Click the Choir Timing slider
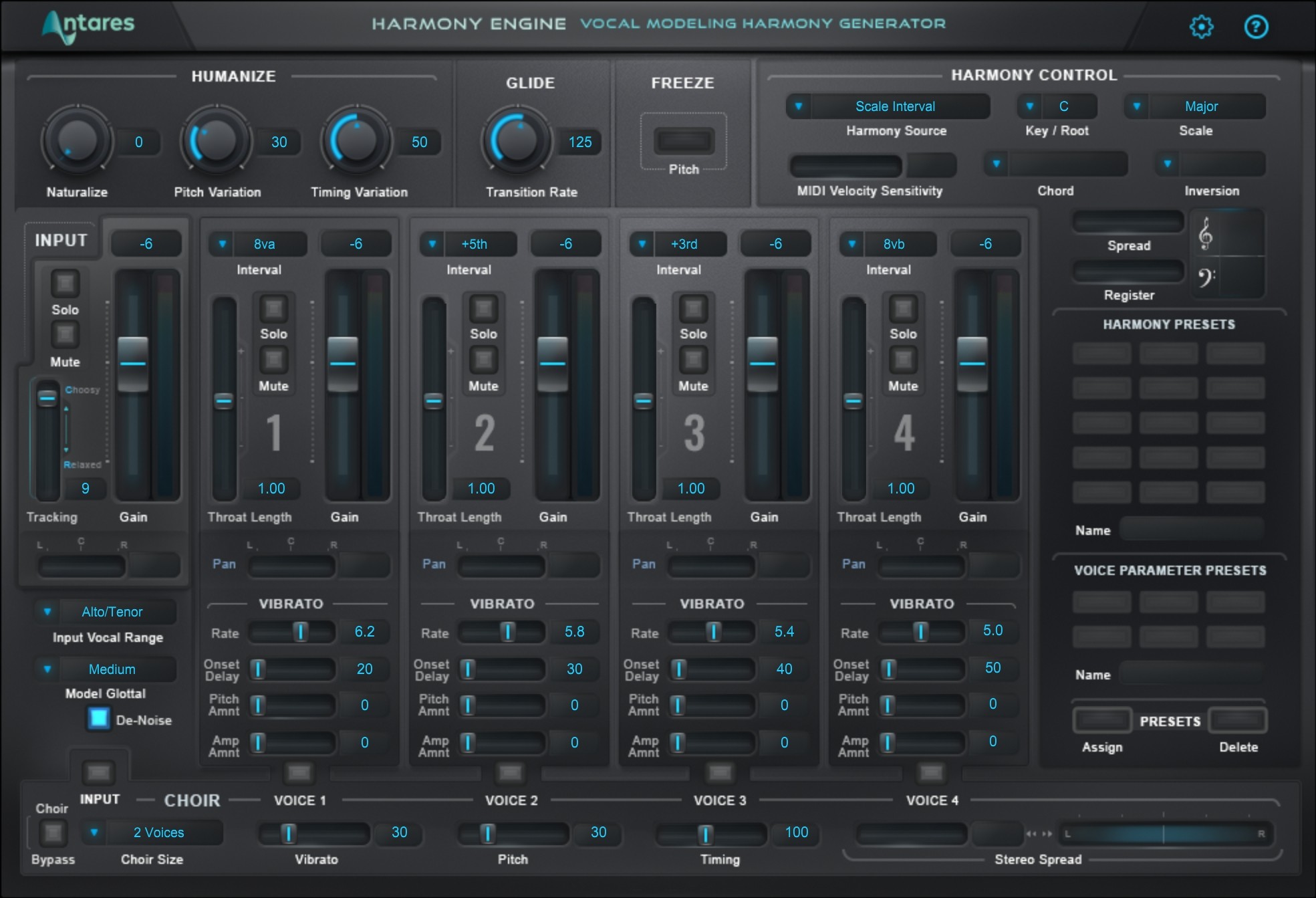The image size is (1316, 898). [x=710, y=833]
